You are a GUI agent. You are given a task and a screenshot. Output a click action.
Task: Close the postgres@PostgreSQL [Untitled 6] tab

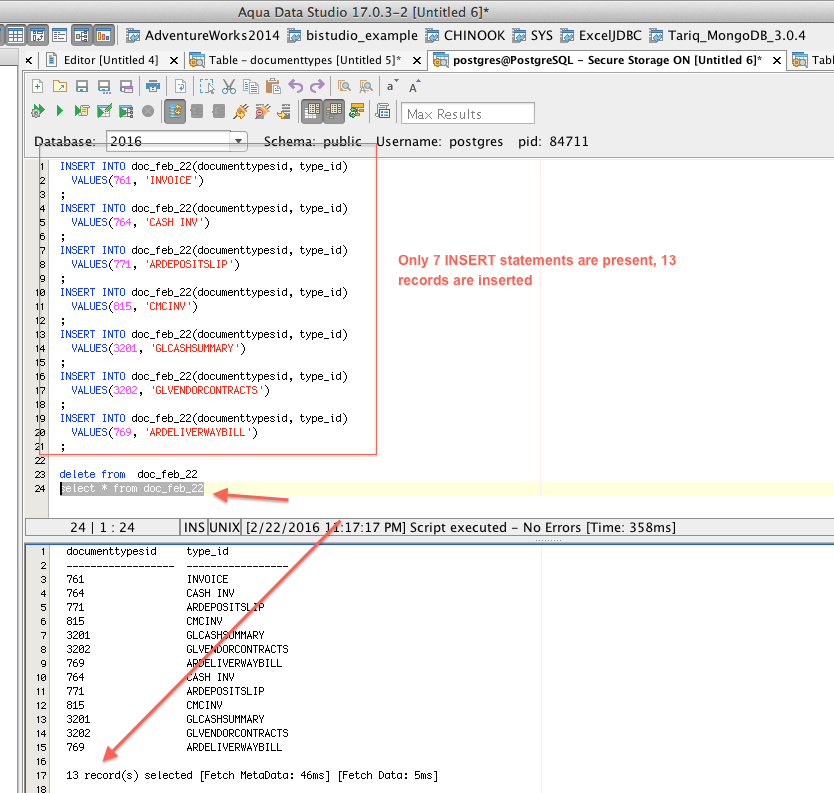tap(777, 61)
